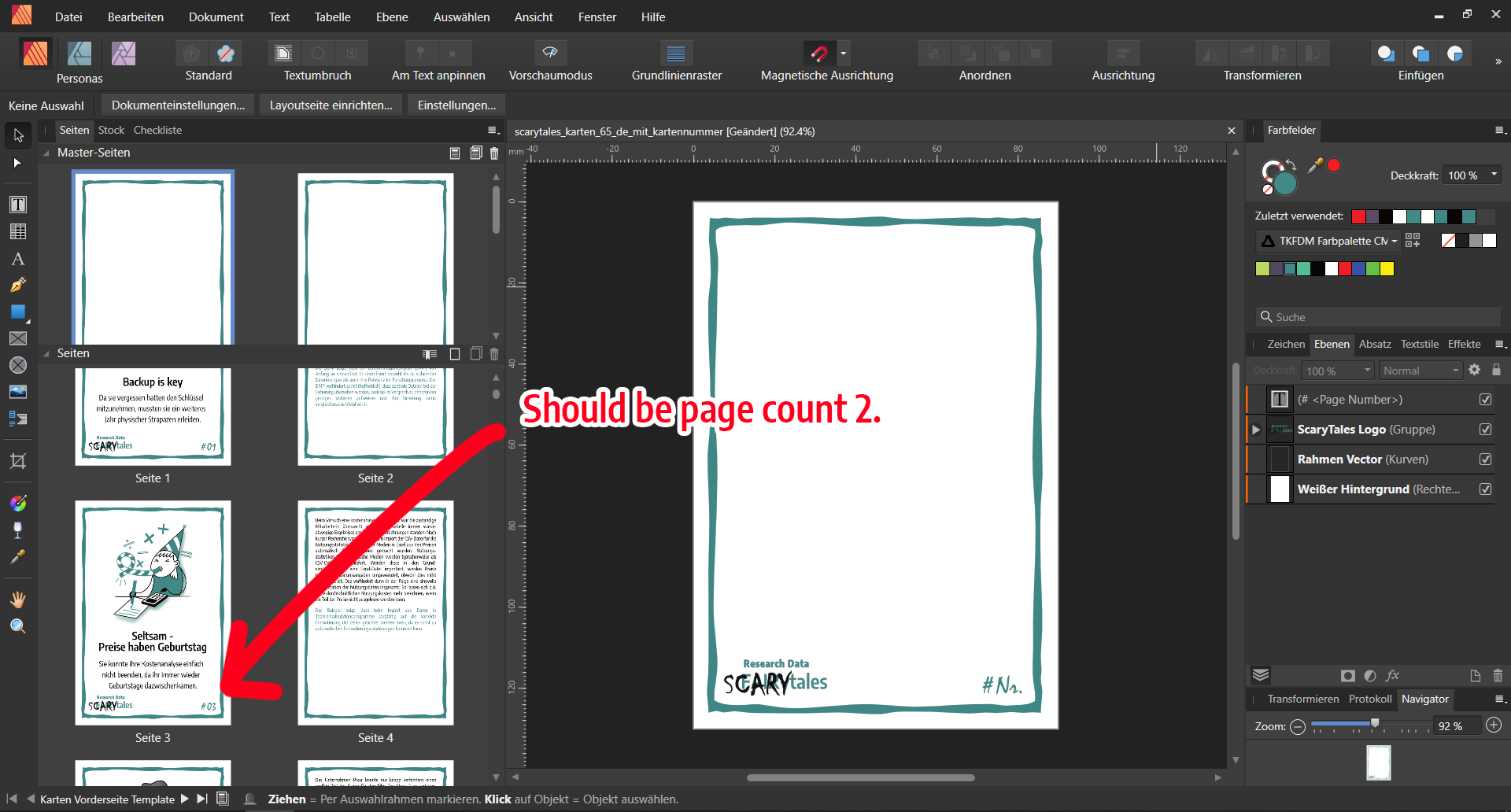Select the Pen tool
This screenshot has height=812, width=1511.
click(x=17, y=285)
